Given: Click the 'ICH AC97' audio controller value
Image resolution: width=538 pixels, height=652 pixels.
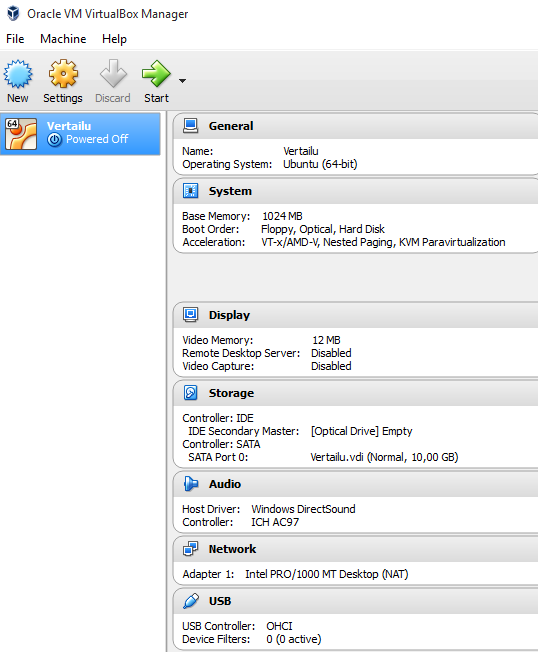Looking at the screenshot, I should 275,522.
